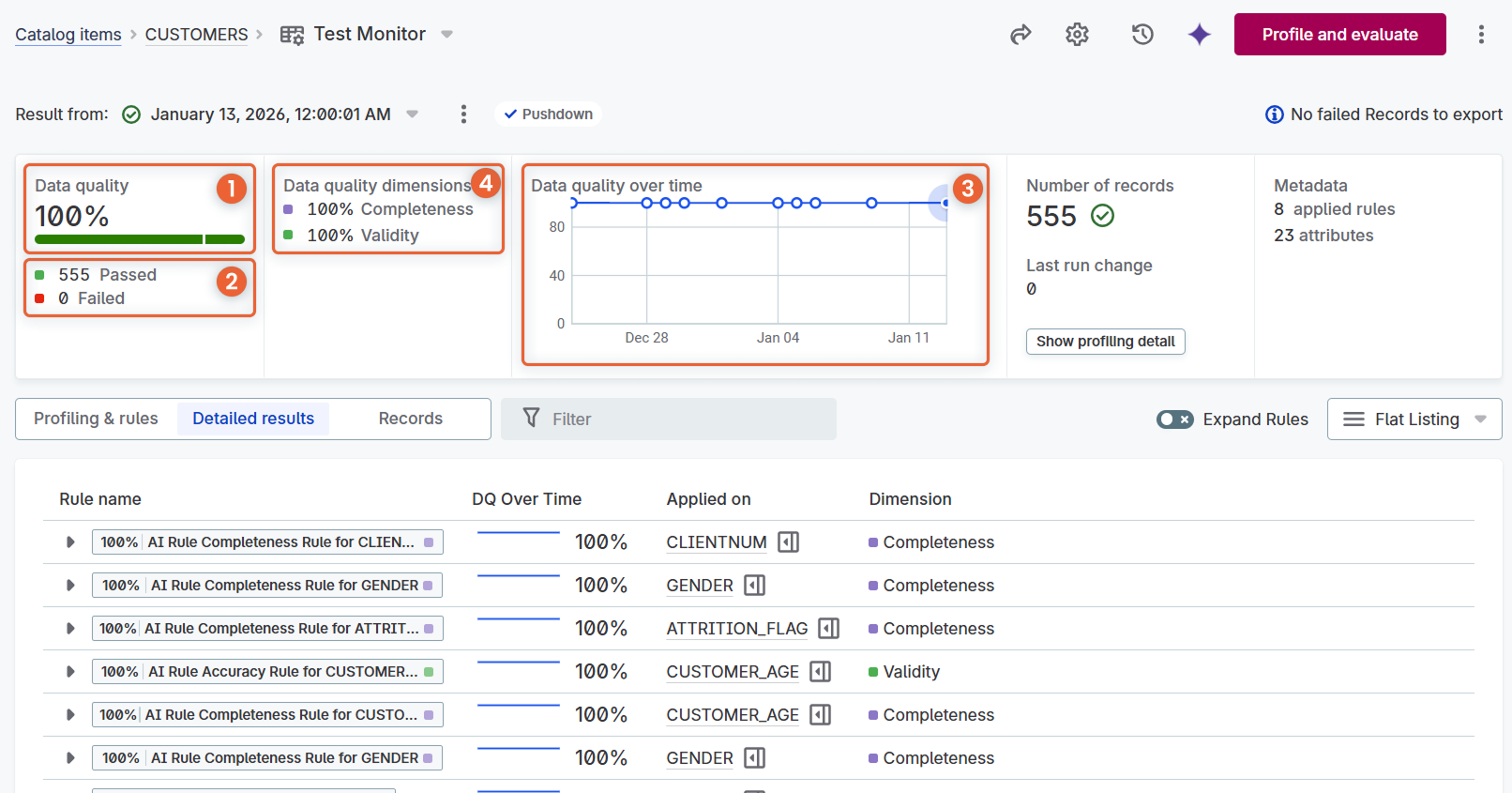This screenshot has width=1512, height=793.
Task: Open settings gear icon
Action: tap(1077, 35)
